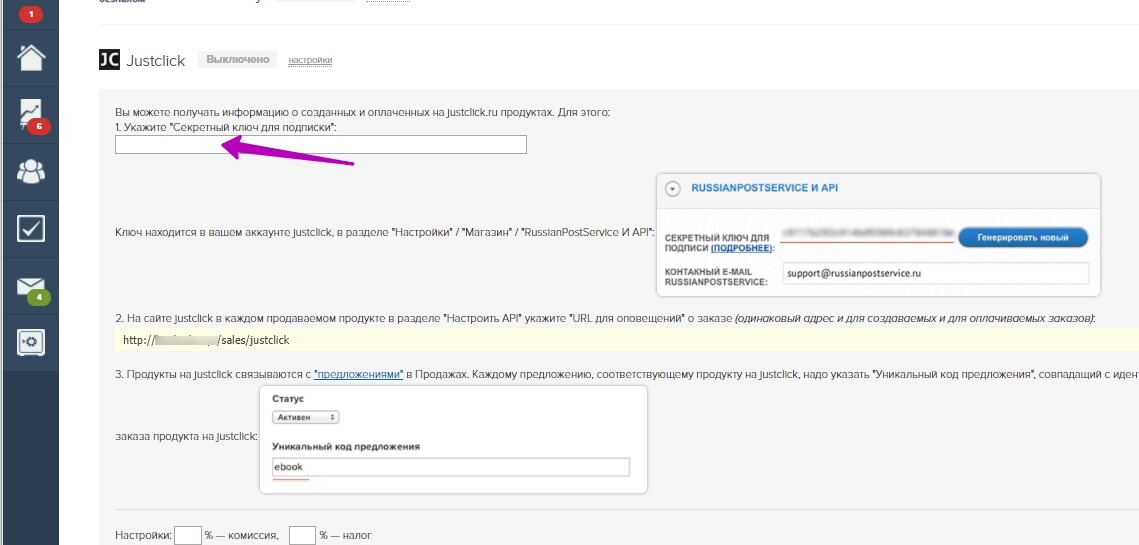Image resolution: width=1139 pixels, height=545 pixels.
Task: Open the "Активен" status dropdown
Action: tap(306, 417)
